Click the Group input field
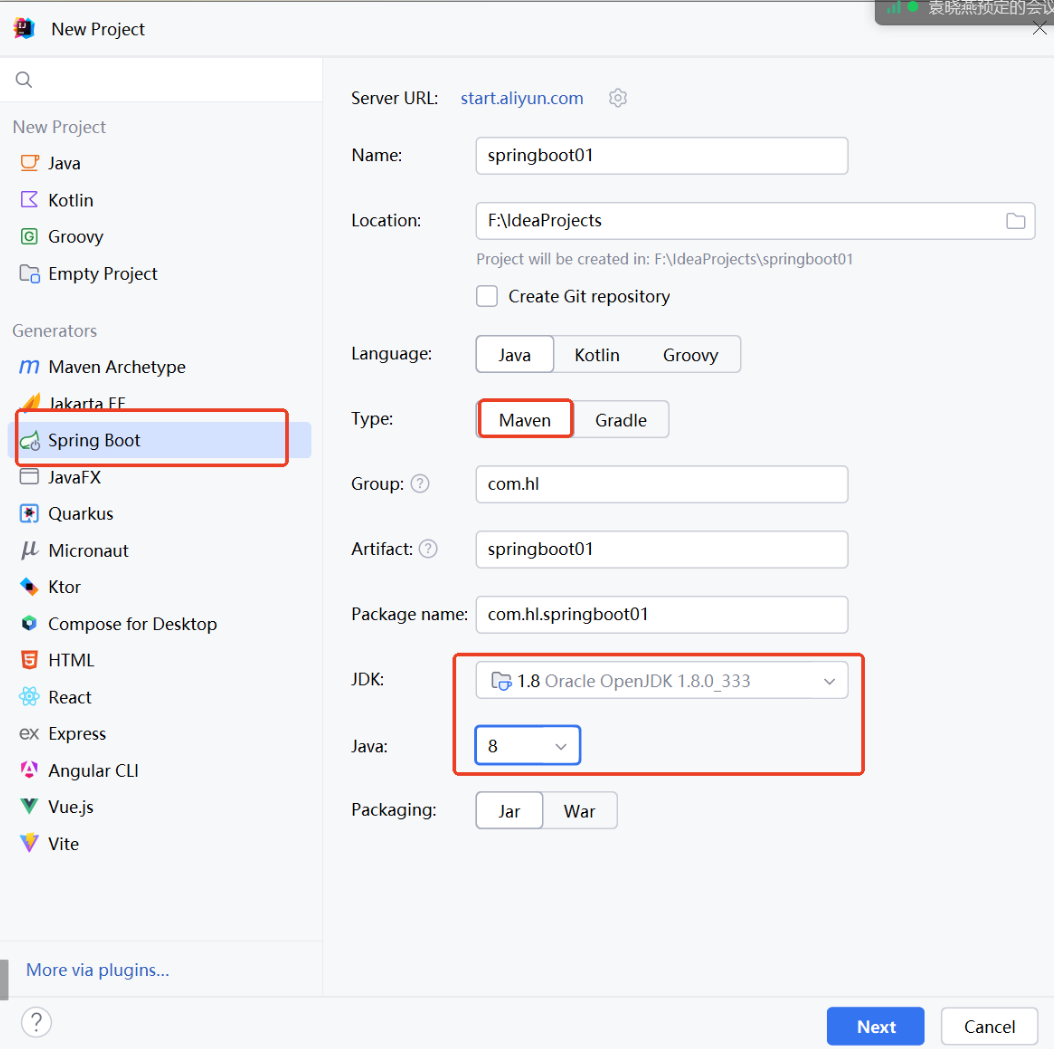Viewport: 1054px width, 1049px height. (661, 484)
